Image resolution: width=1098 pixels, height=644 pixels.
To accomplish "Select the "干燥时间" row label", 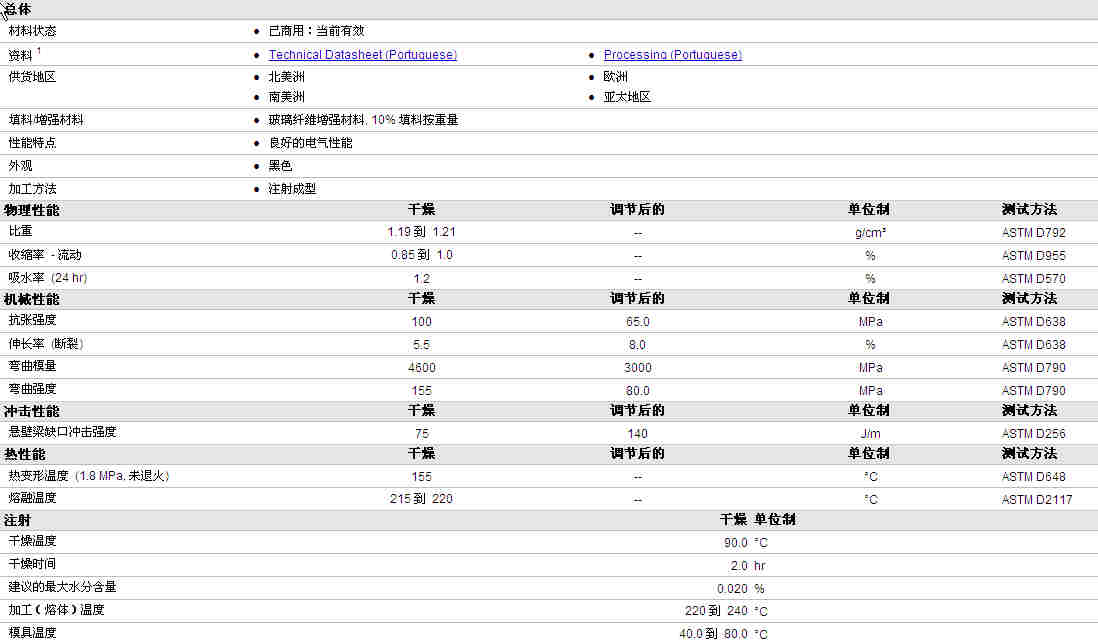I will coord(32,564).
